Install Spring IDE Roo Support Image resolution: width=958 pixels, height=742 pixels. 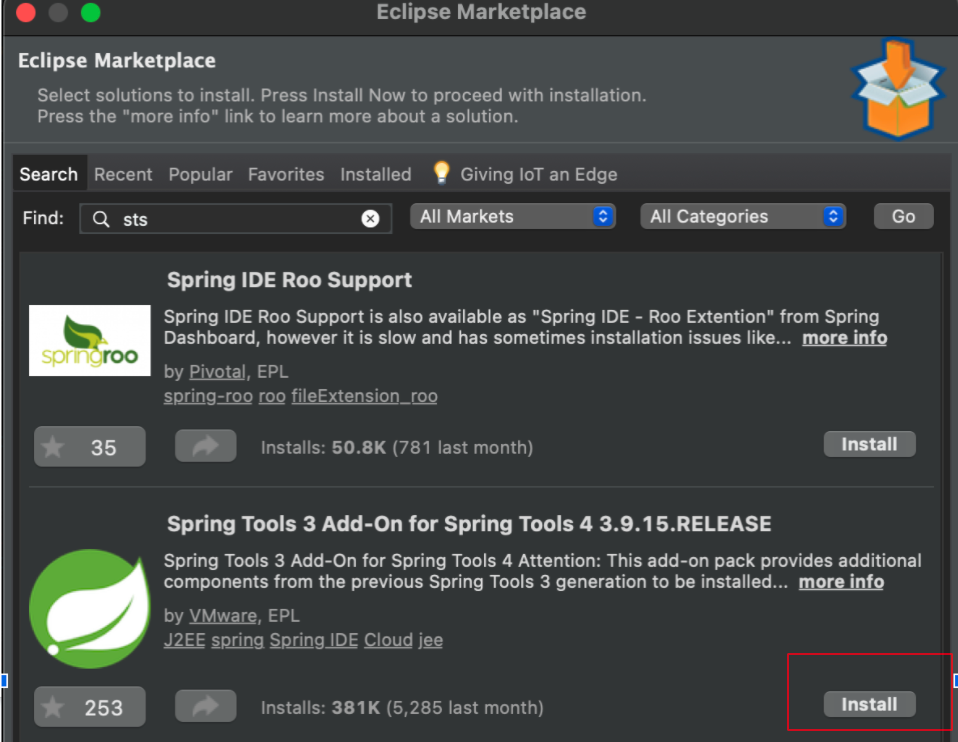tap(869, 444)
